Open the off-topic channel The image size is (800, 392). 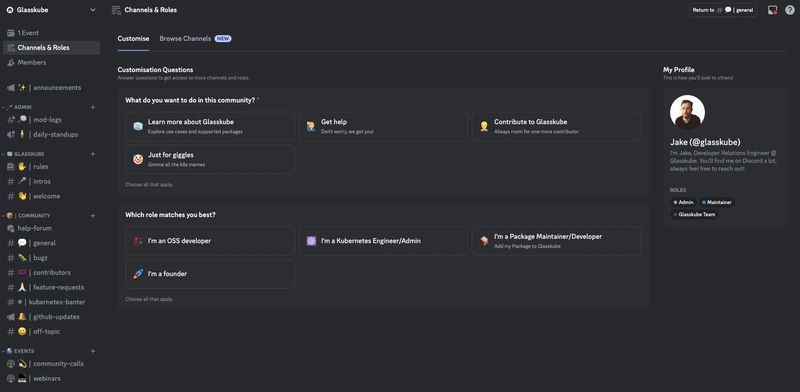[x=51, y=332]
